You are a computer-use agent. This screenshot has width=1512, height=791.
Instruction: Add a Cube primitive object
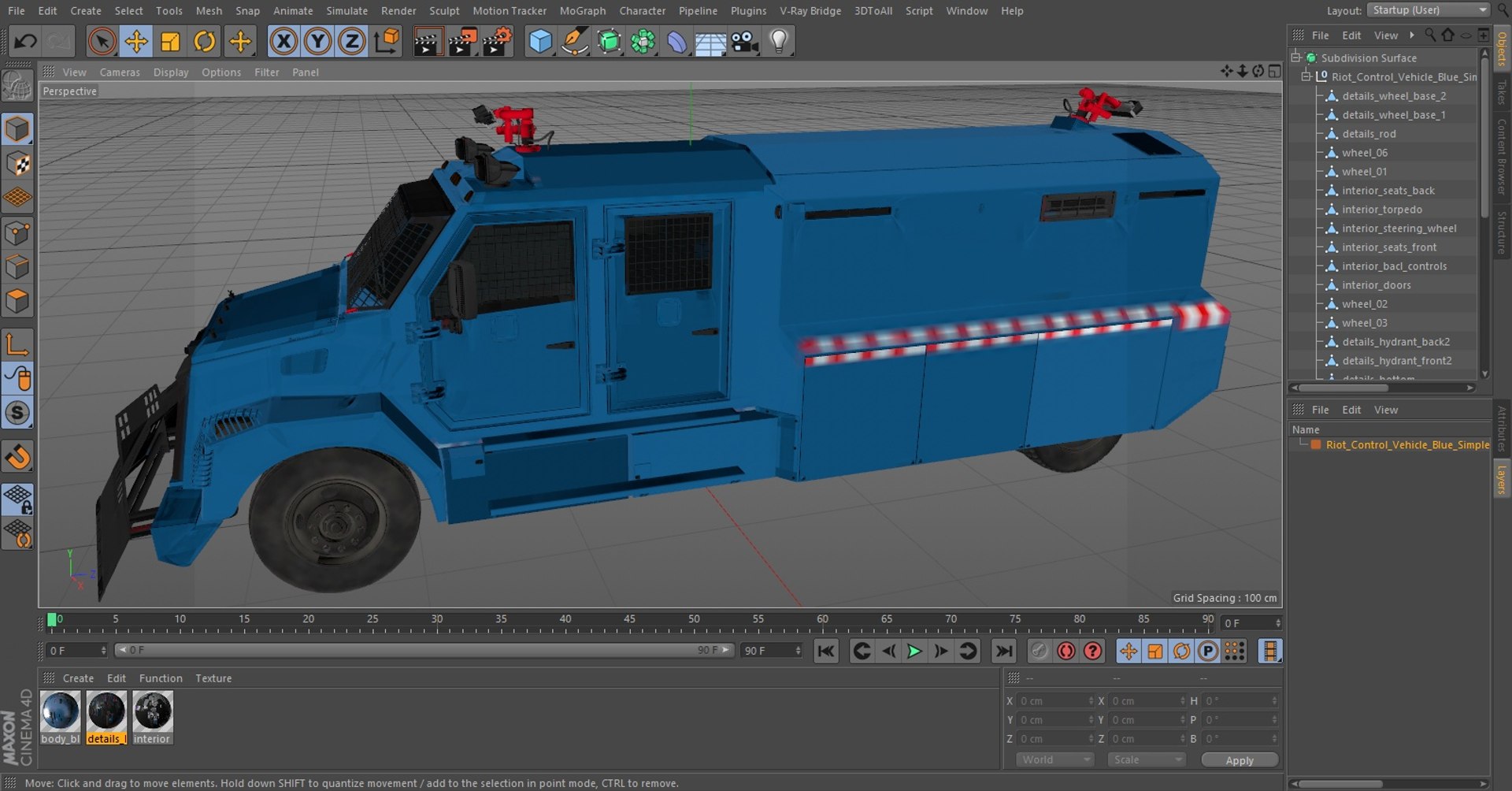(540, 41)
